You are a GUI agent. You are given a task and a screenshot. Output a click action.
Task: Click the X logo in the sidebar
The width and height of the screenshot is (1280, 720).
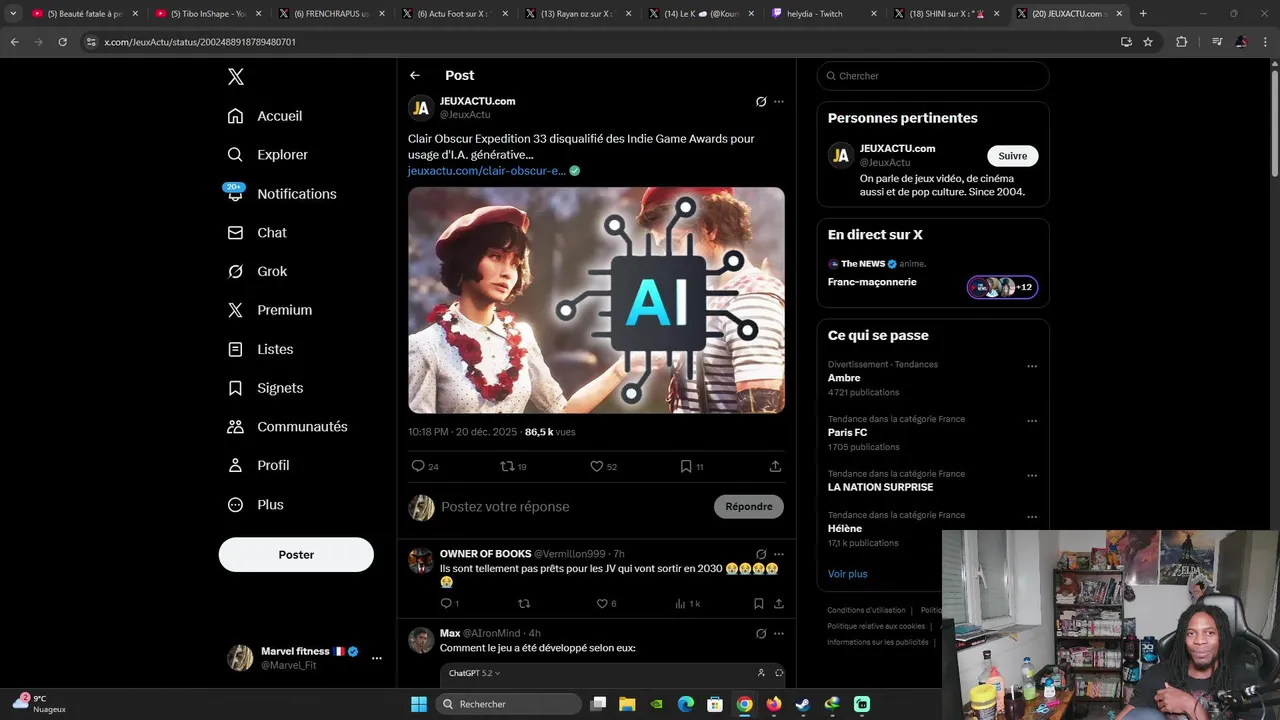(x=235, y=77)
